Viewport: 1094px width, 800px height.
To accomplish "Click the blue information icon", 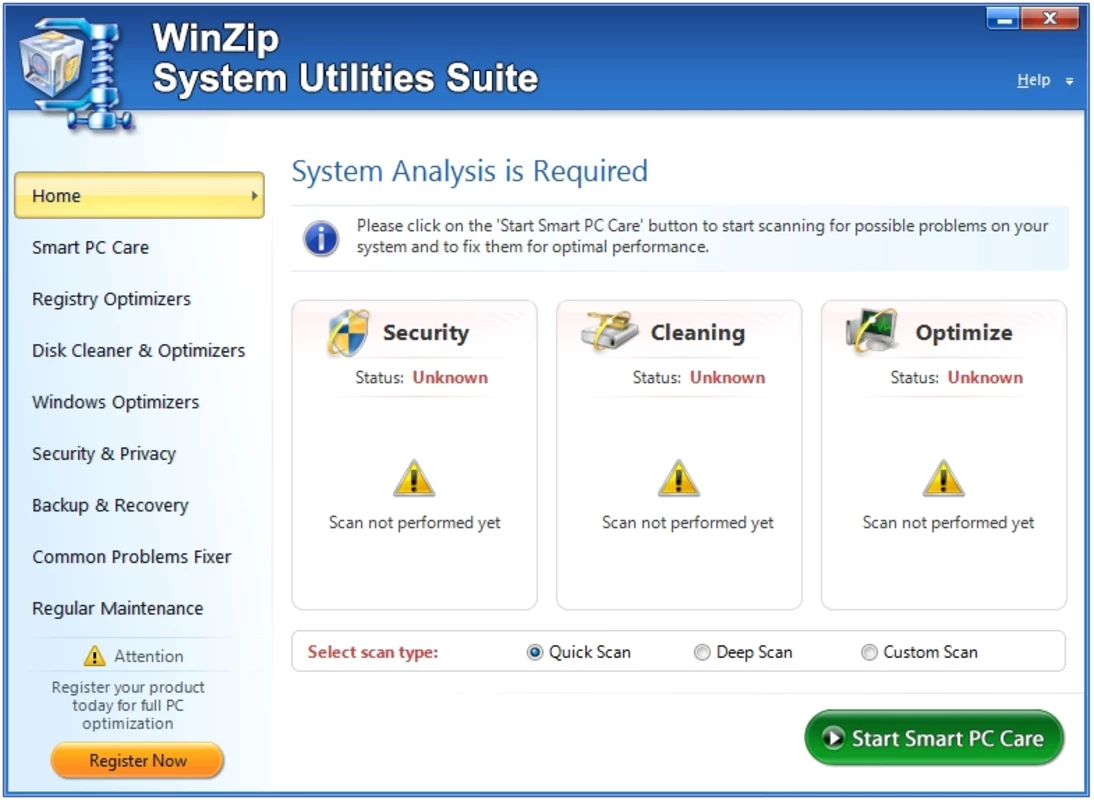I will (x=321, y=238).
